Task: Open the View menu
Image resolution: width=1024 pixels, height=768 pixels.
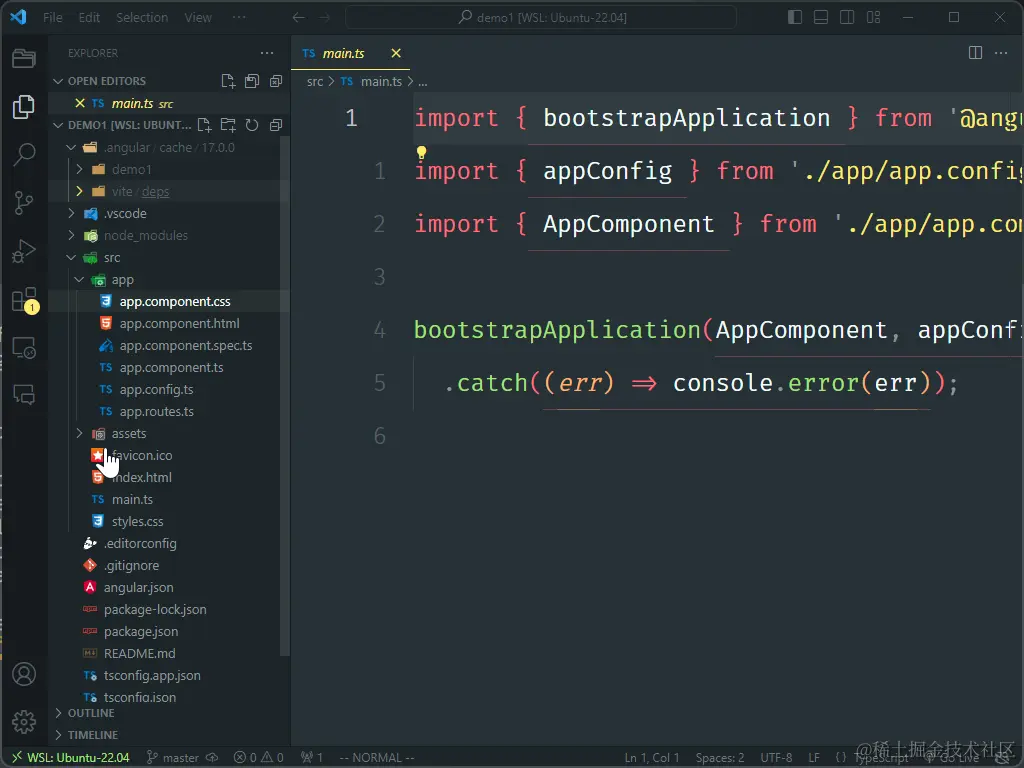Action: point(197,17)
